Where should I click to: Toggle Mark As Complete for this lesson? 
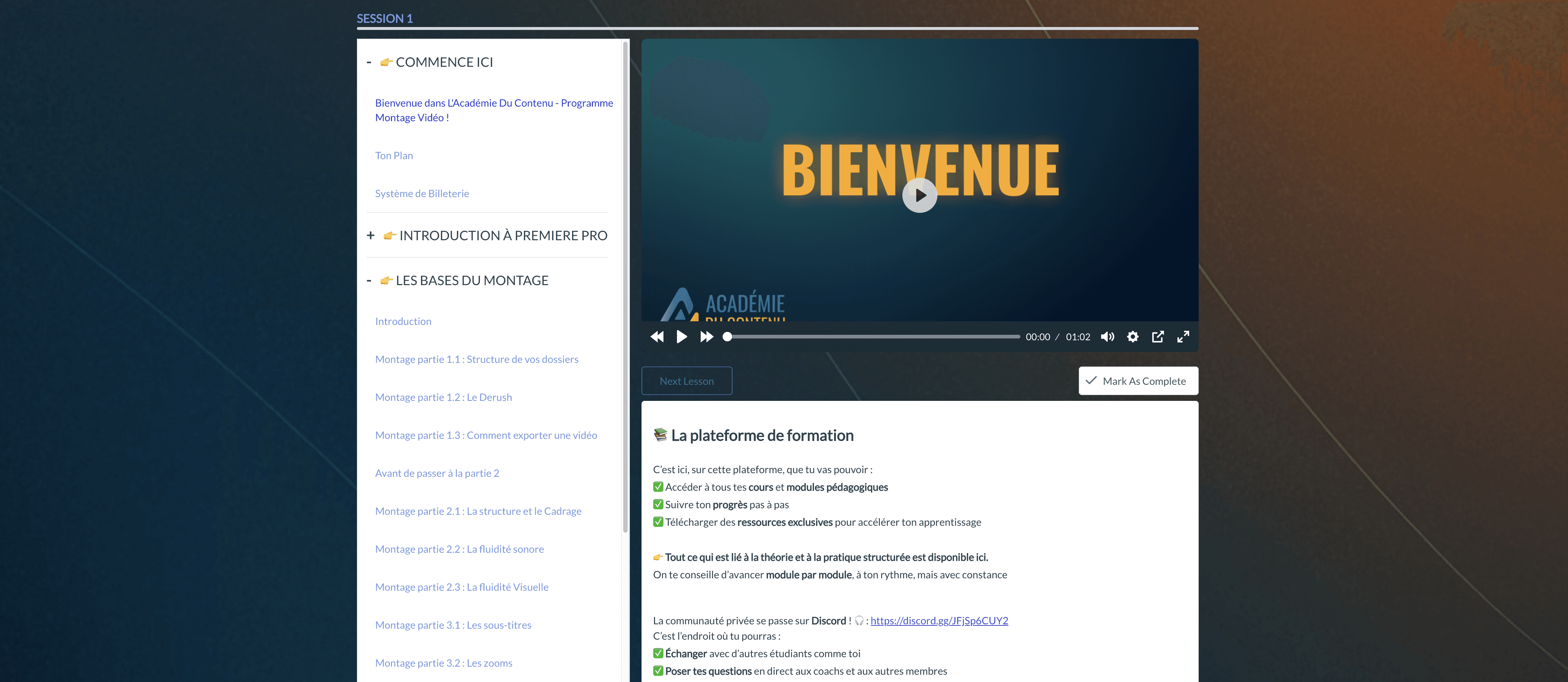tap(1138, 381)
